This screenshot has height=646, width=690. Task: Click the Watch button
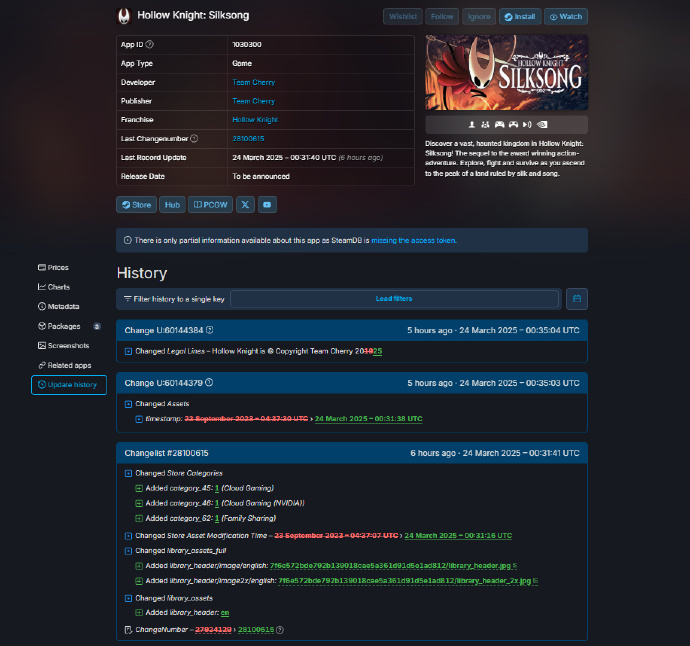[566, 17]
